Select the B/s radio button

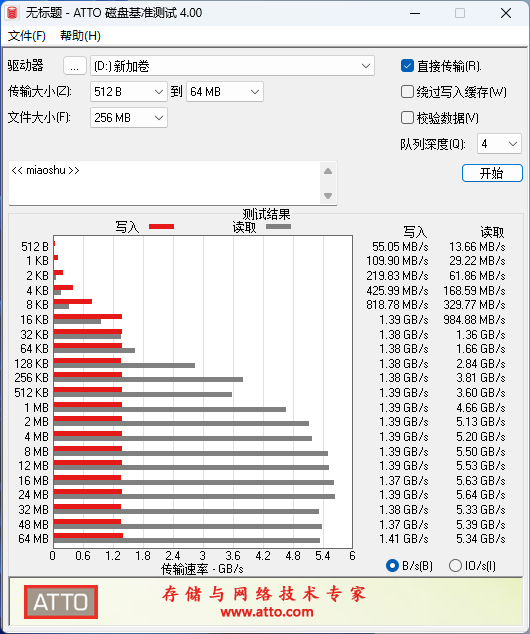(392, 565)
